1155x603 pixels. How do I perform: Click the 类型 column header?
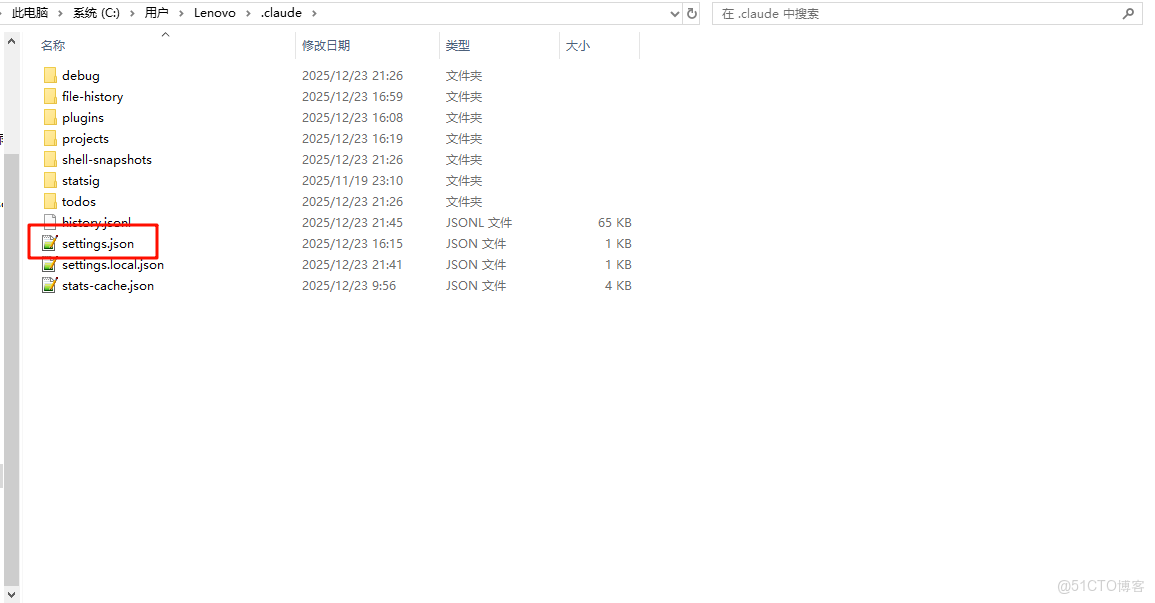(x=458, y=45)
